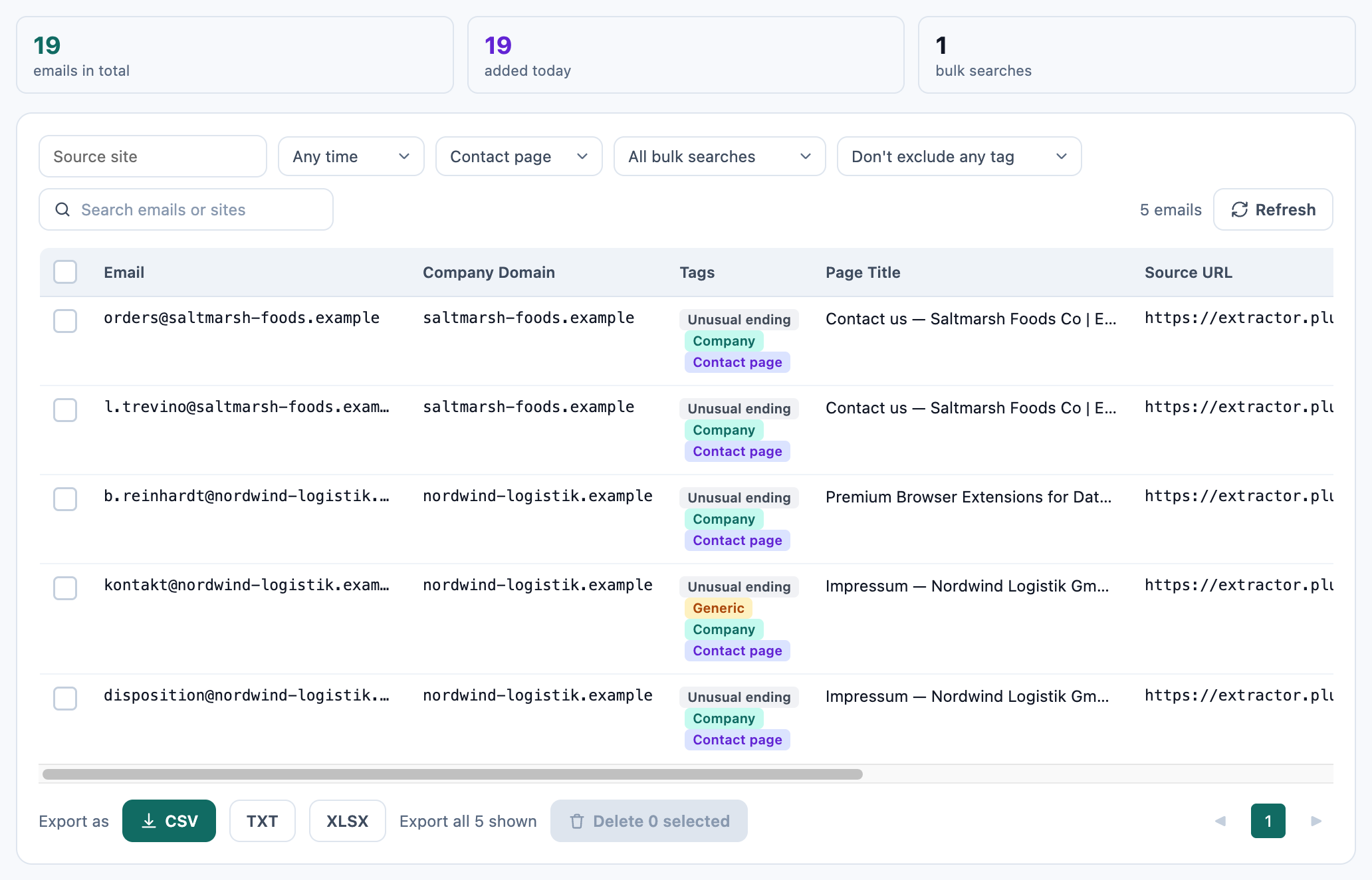The width and height of the screenshot is (1372, 880).
Task: Open the All bulk searches dropdown
Action: [720, 156]
